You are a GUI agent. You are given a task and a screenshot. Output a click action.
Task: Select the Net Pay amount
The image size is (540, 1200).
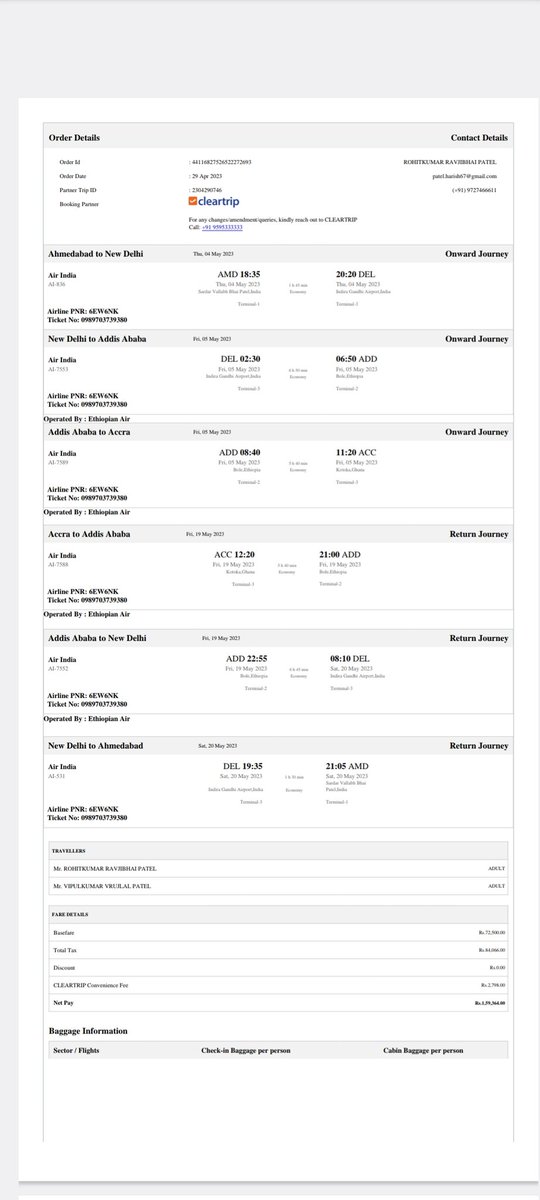491,1002
